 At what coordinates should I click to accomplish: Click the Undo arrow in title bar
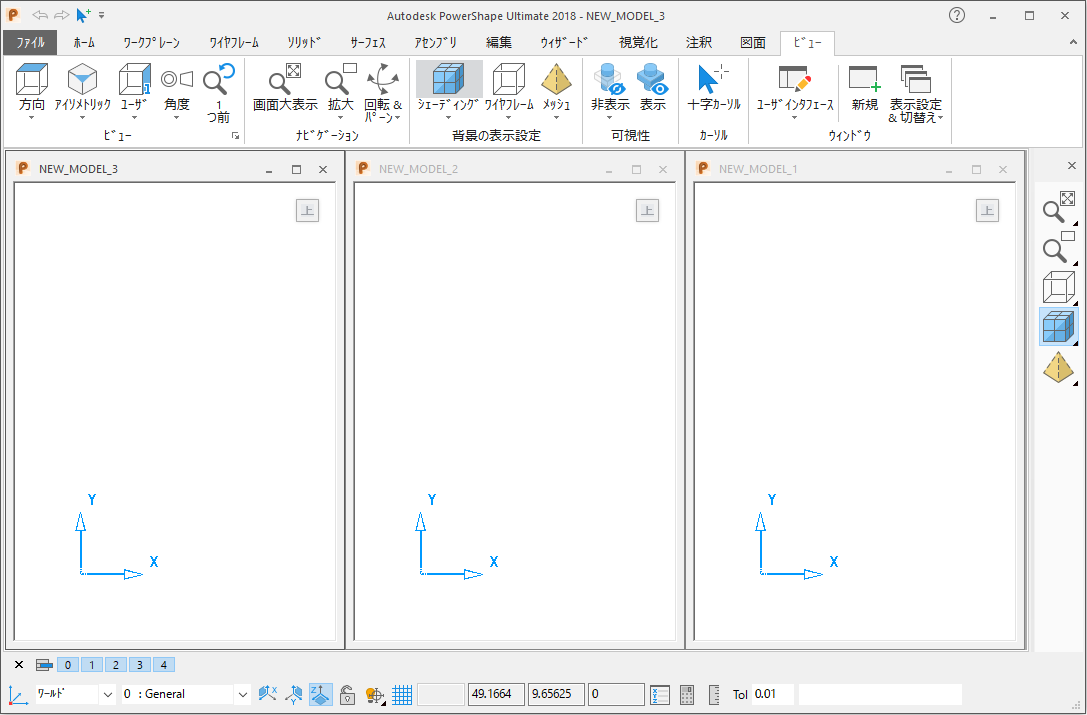40,15
